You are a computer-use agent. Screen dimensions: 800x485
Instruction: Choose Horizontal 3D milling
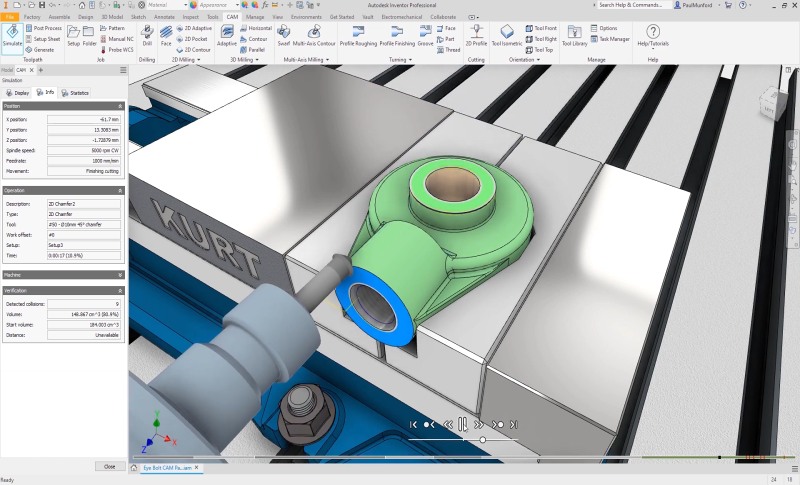[x=256, y=28]
